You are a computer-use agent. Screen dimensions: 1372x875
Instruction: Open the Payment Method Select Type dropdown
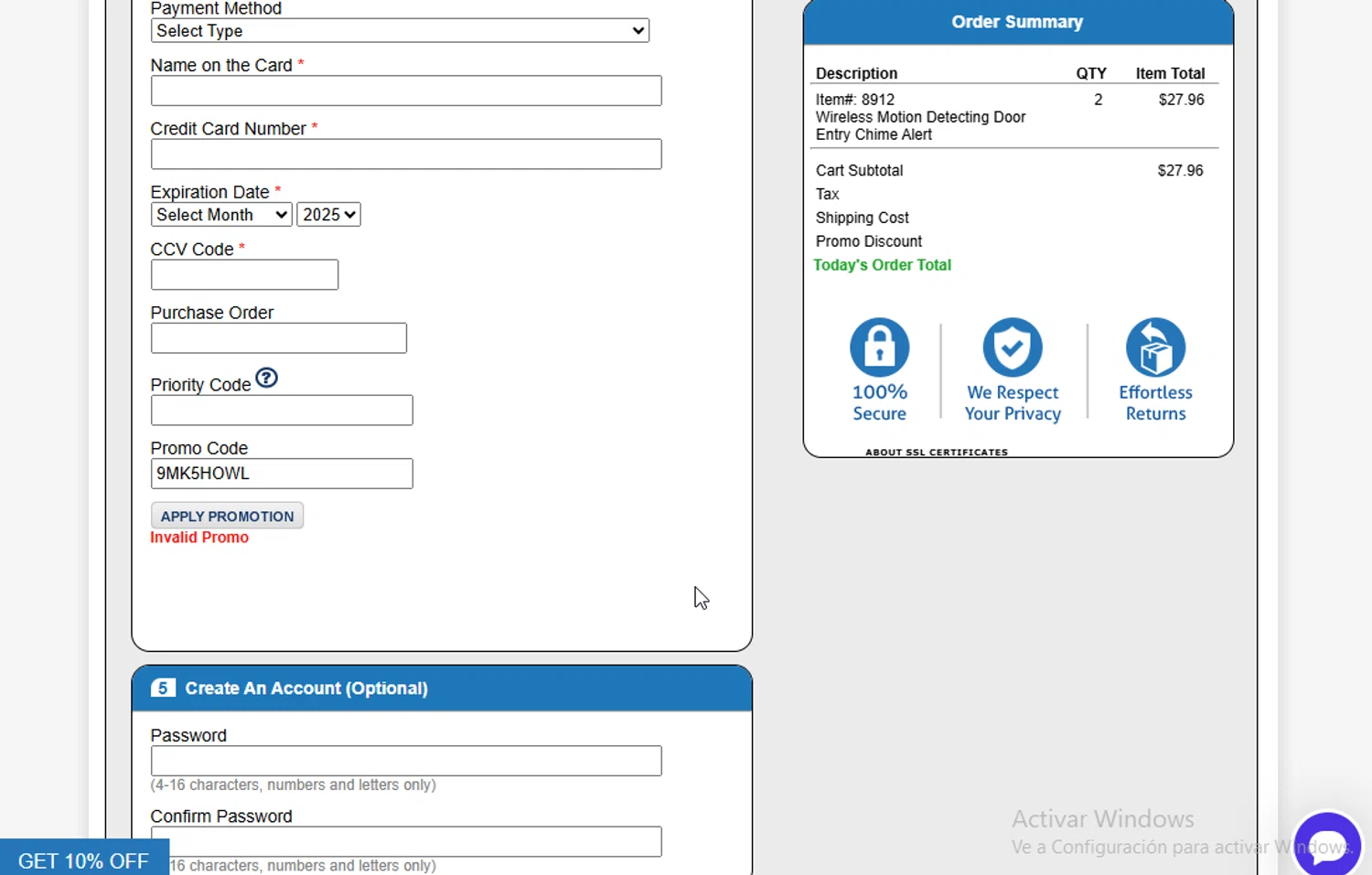point(400,30)
